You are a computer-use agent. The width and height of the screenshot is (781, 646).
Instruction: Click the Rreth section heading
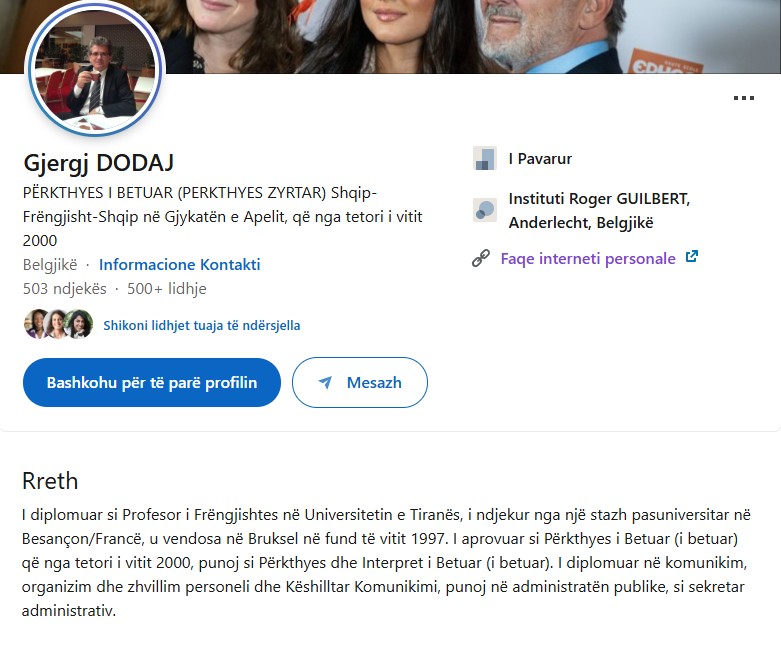click(50, 480)
